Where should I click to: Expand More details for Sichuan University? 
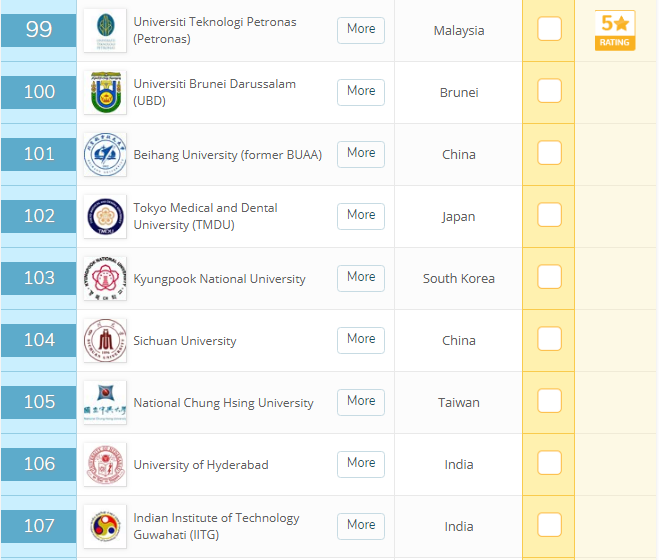pos(361,340)
